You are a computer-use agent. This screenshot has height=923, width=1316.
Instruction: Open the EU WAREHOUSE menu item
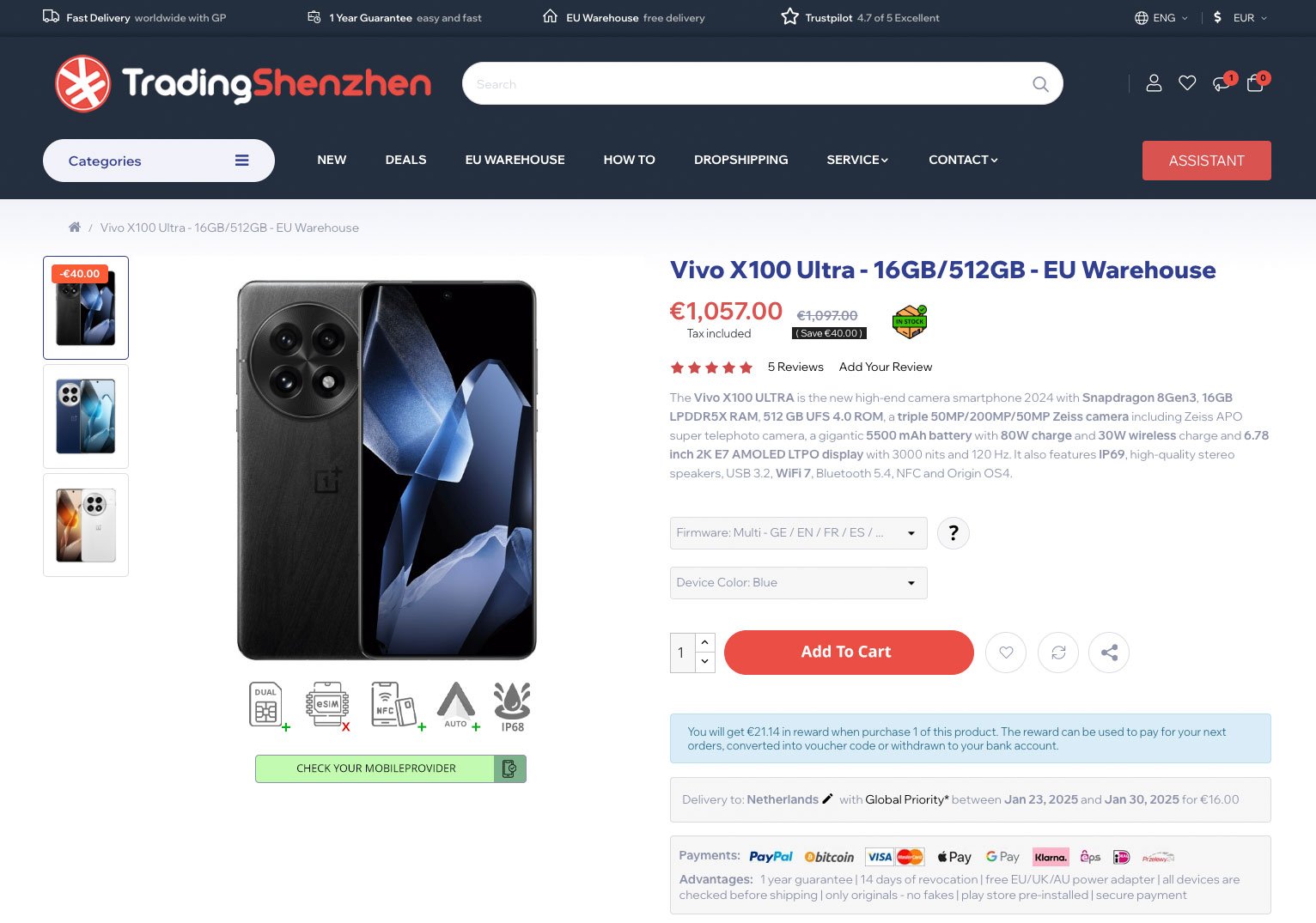515,160
